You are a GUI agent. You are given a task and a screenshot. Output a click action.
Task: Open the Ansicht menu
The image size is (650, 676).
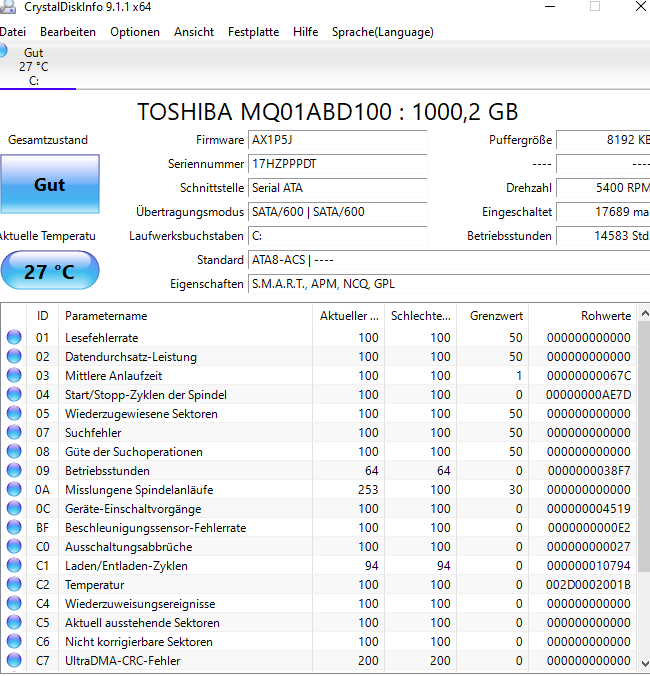tap(194, 32)
